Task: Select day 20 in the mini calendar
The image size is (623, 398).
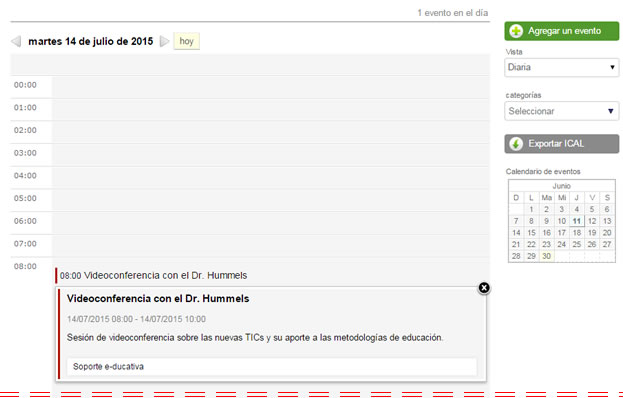Action: (x=607, y=233)
